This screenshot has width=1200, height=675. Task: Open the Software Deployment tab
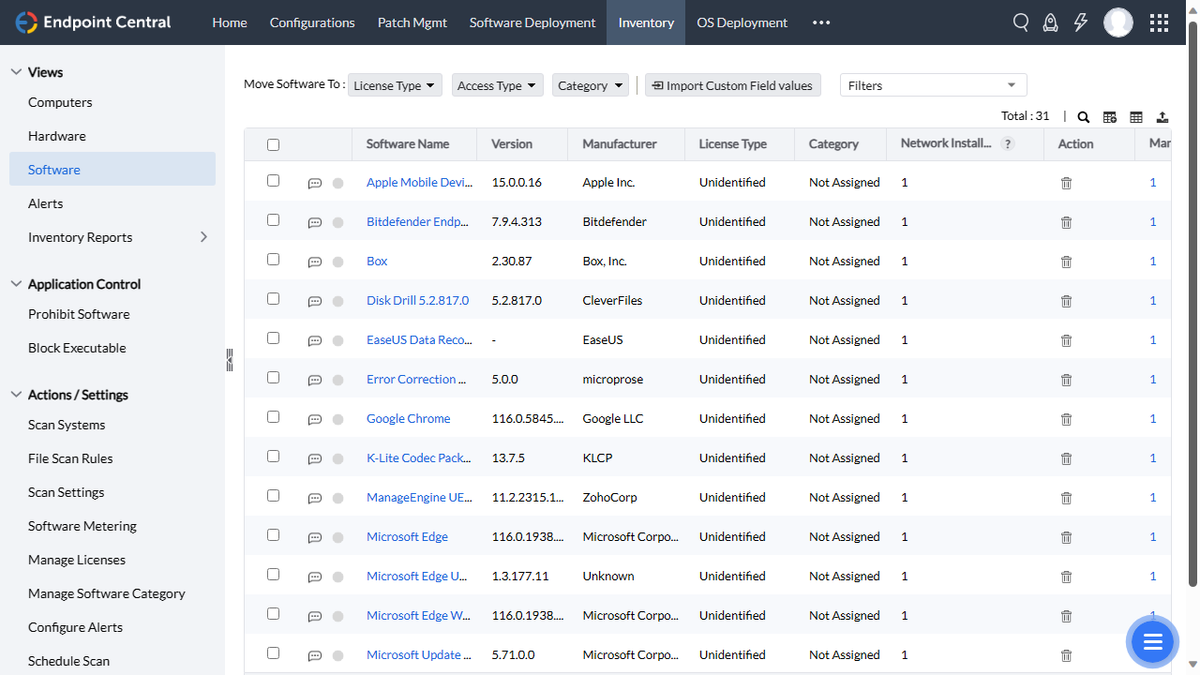[x=532, y=23]
